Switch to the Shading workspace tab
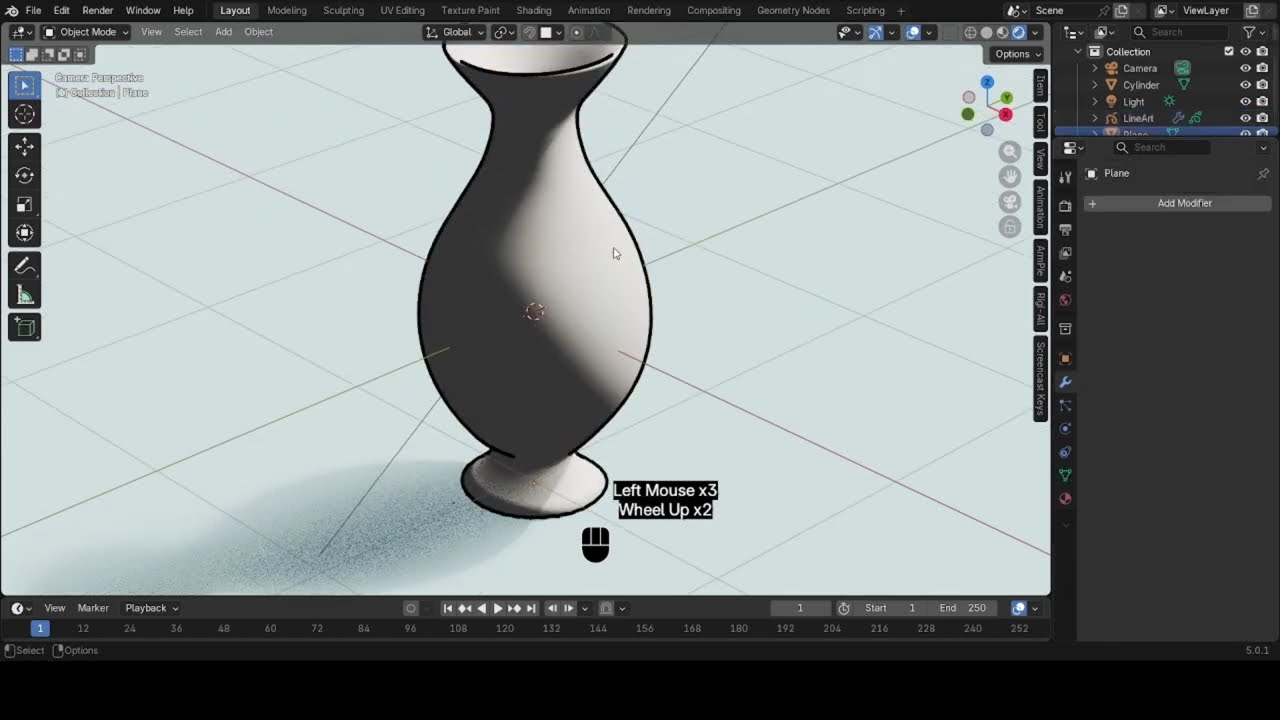1280x720 pixels. pyautogui.click(x=533, y=10)
